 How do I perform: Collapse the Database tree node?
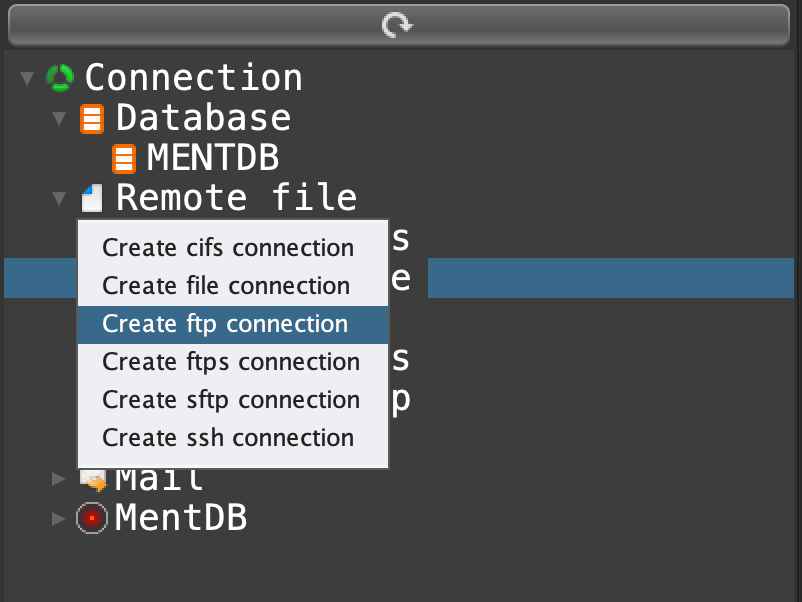pyautogui.click(x=59, y=119)
